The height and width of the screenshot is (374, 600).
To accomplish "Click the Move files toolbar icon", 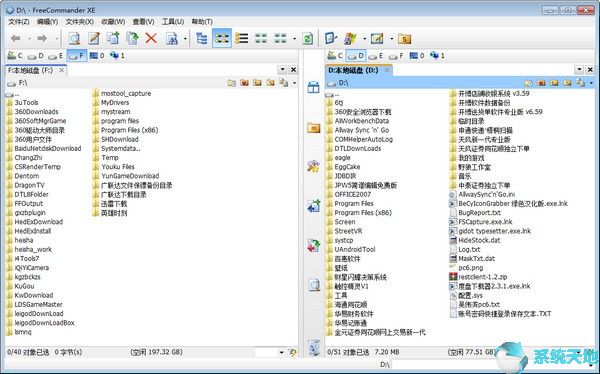I will (132, 38).
